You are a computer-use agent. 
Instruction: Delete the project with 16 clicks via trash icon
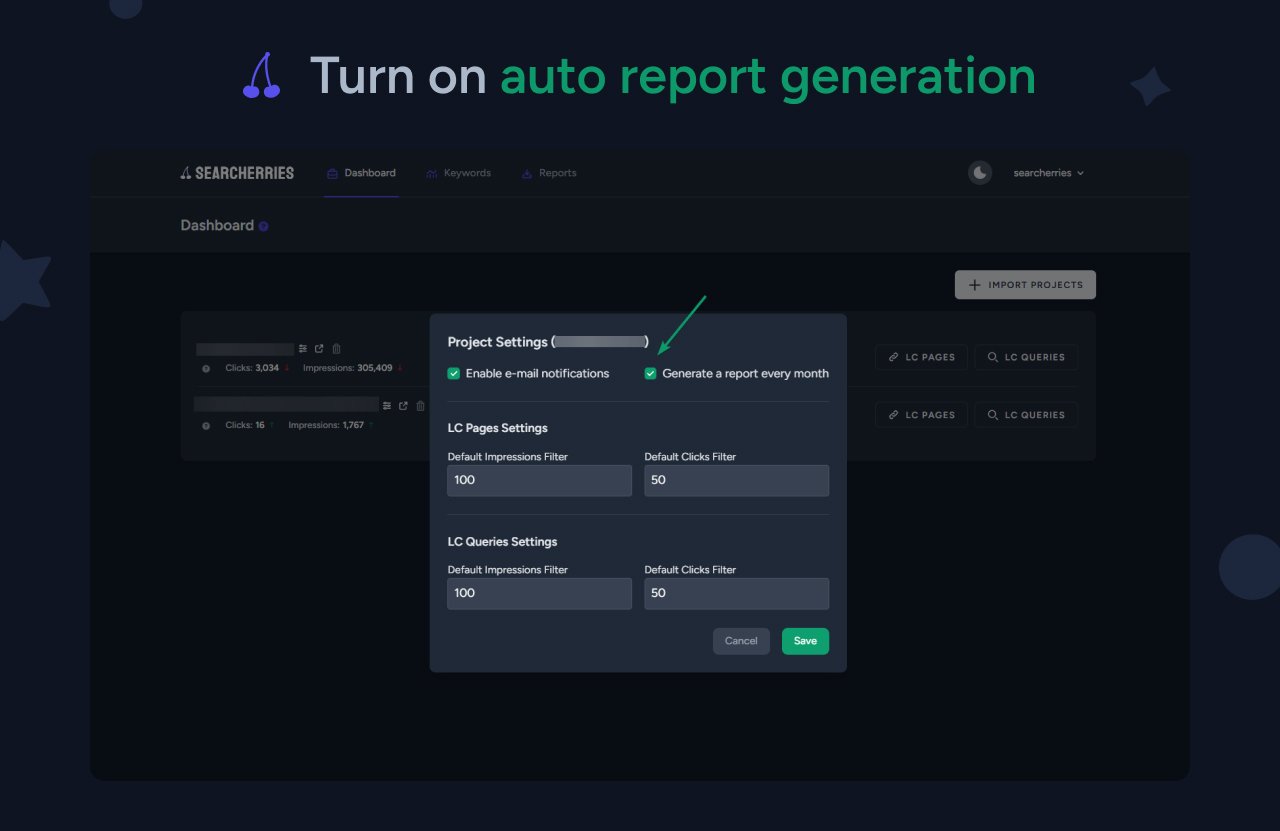tap(420, 406)
